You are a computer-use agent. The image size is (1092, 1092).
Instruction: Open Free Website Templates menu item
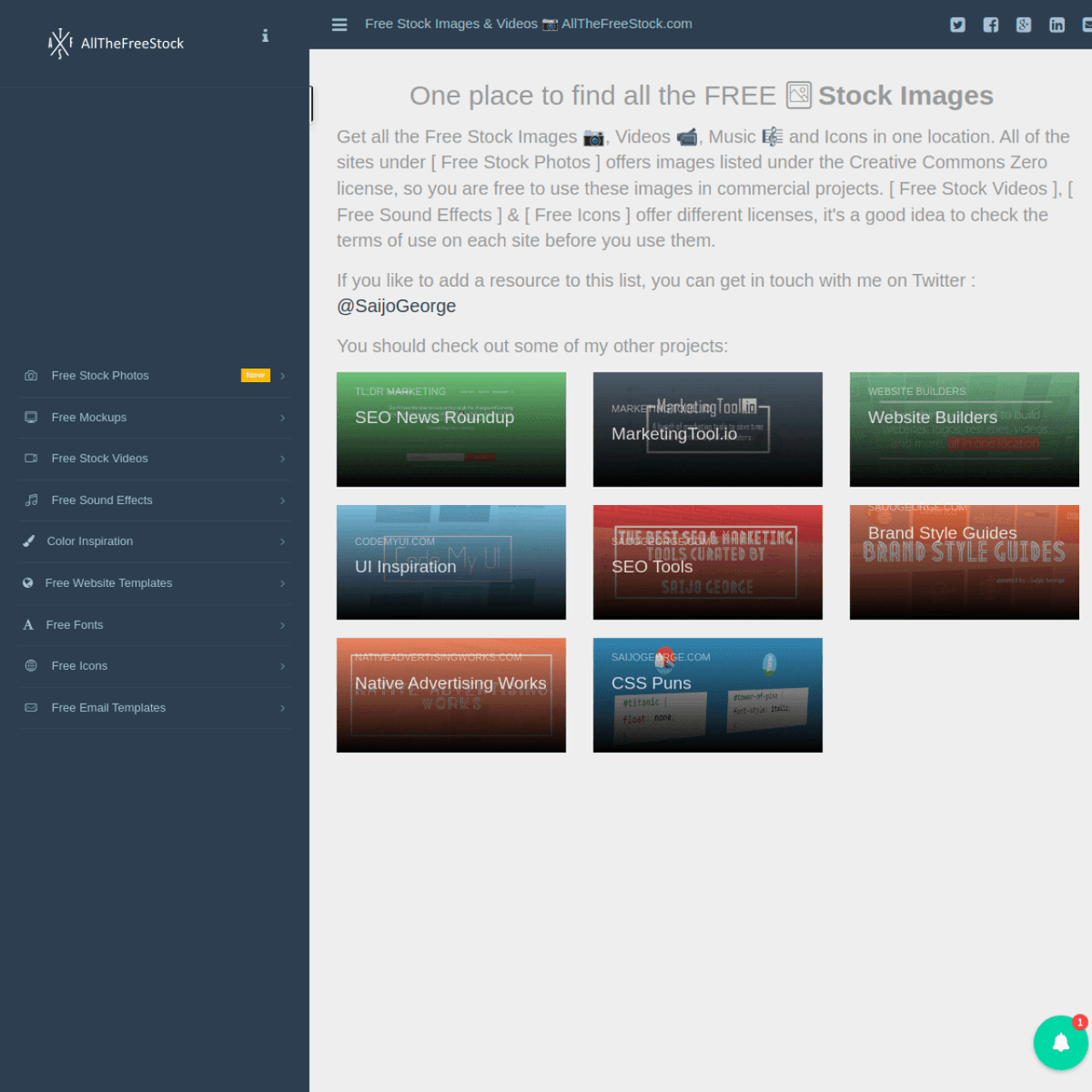pos(155,583)
